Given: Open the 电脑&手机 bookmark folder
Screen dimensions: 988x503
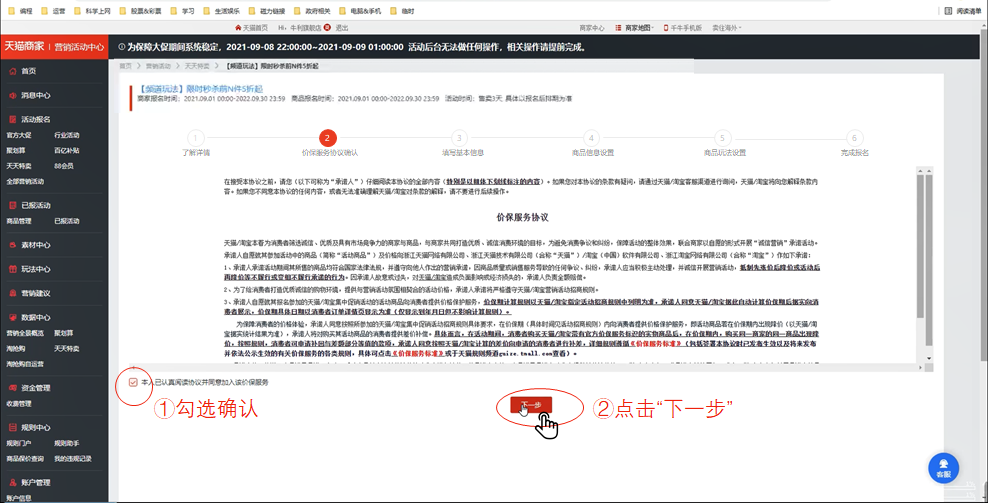Looking at the screenshot, I should [x=360, y=11].
